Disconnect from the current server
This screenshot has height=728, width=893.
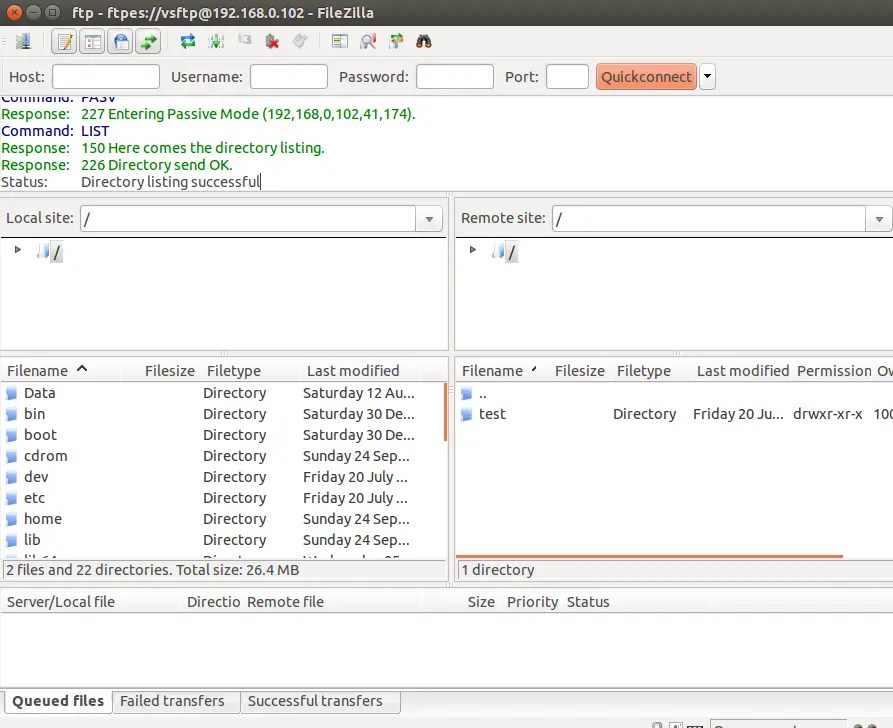pos(272,41)
